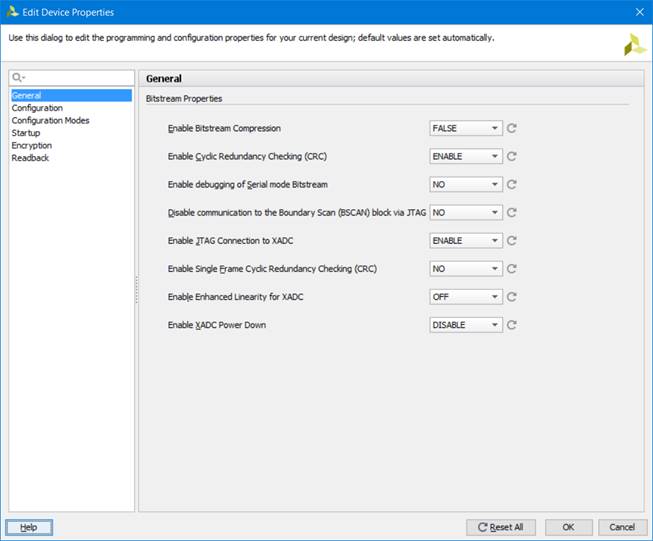Image resolution: width=653 pixels, height=541 pixels.
Task: Confirm changes with OK button
Action: pyautogui.click(x=568, y=527)
